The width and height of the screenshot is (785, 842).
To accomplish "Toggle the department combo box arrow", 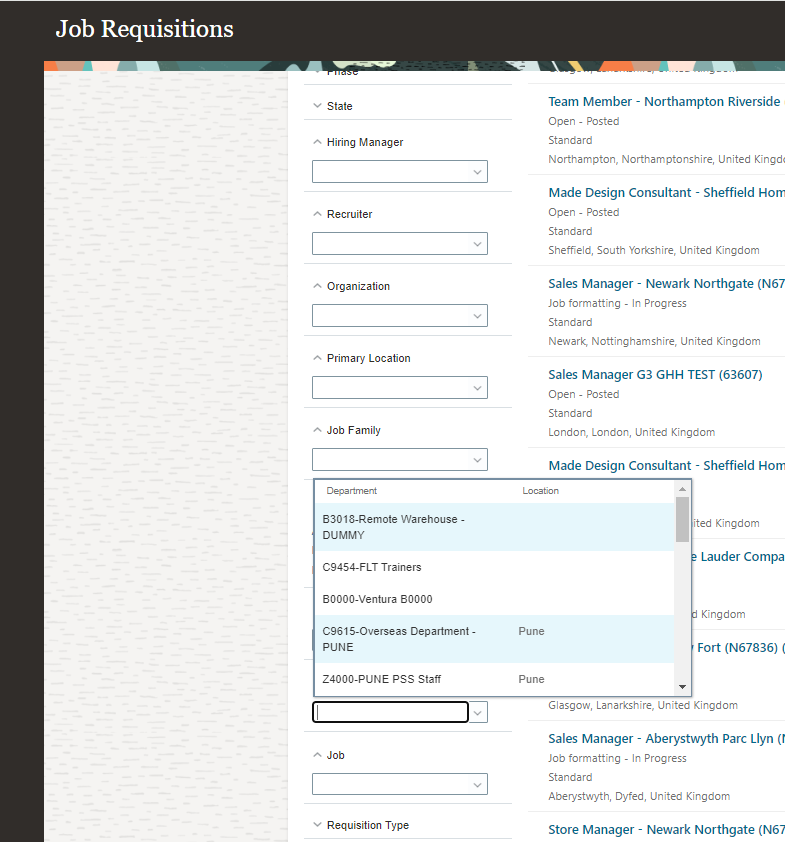I will [478, 713].
